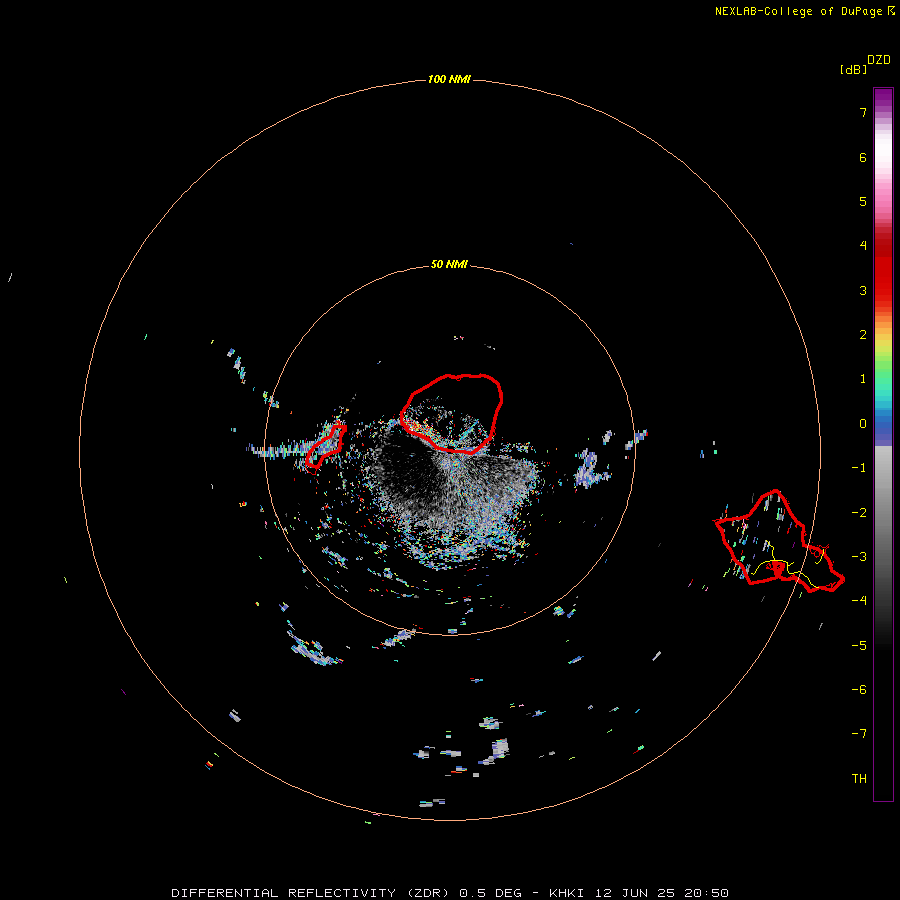Click the colorbar value -4 label
Viewport: 900px width, 900px height.
859,600
